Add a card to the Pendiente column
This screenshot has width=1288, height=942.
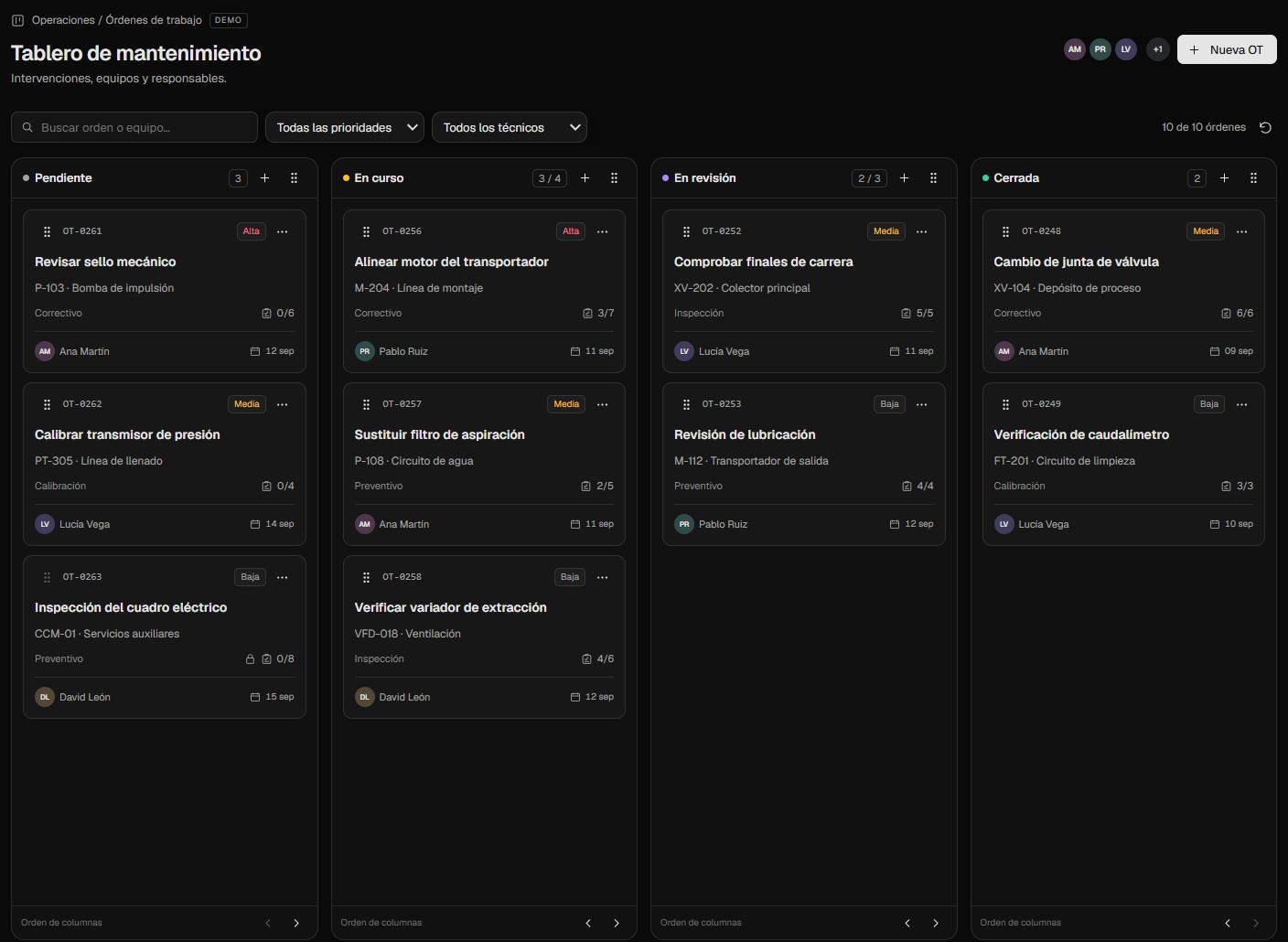click(x=265, y=178)
